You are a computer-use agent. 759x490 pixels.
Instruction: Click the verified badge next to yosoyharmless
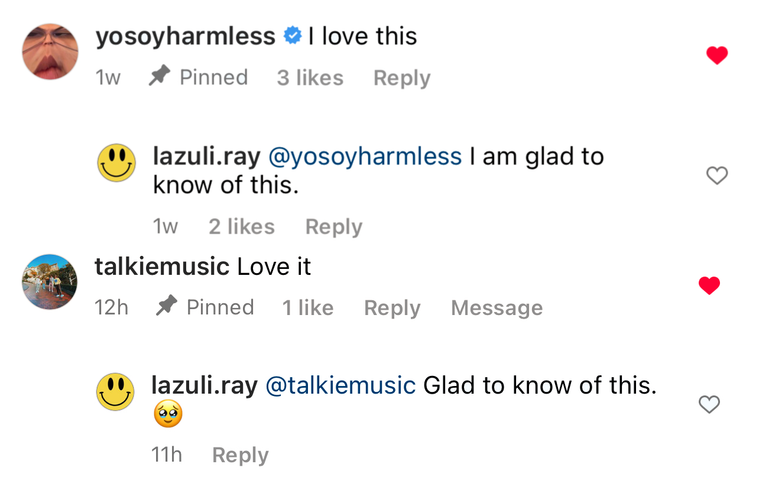pos(292,35)
